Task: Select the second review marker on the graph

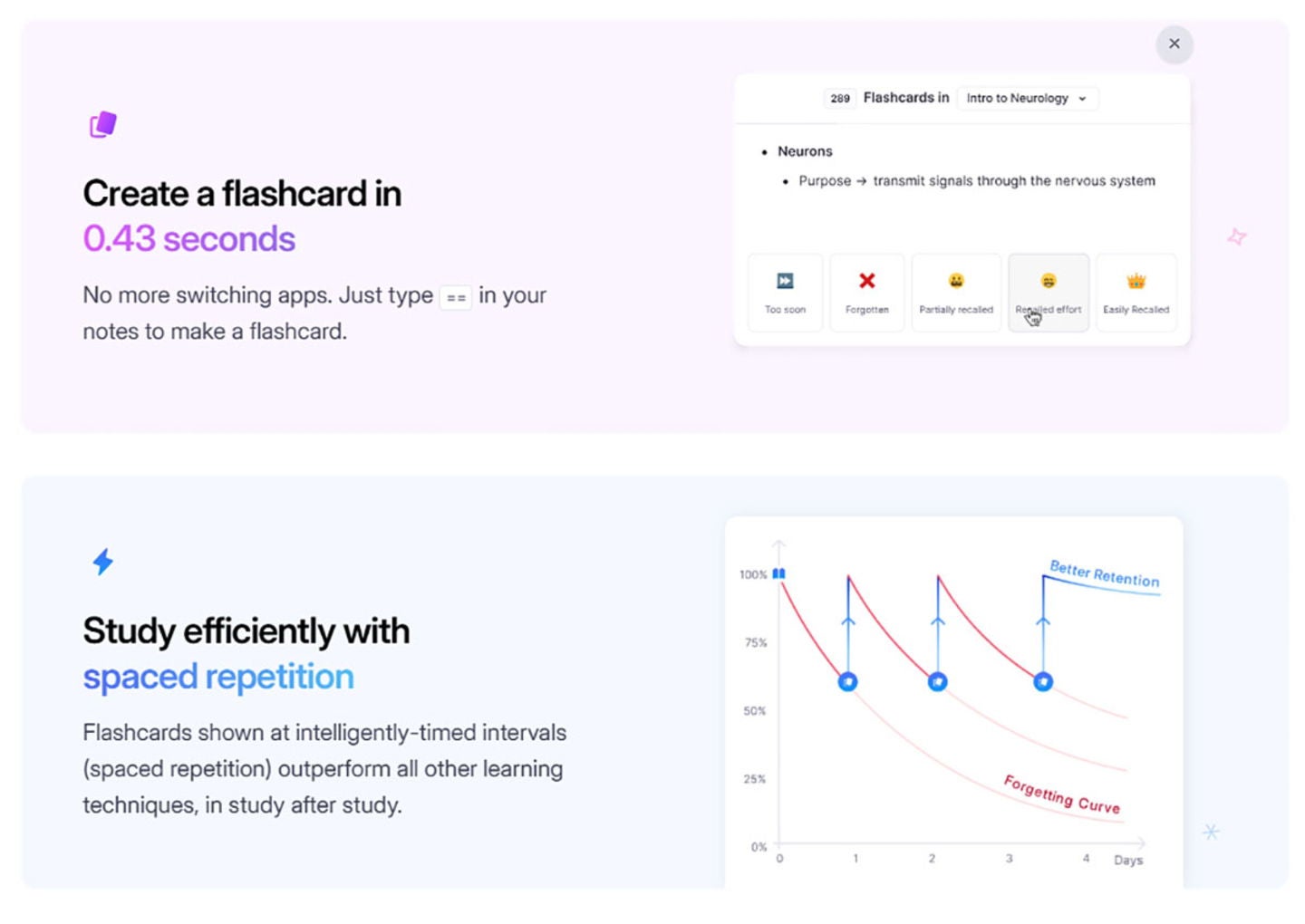Action: pos(938,681)
